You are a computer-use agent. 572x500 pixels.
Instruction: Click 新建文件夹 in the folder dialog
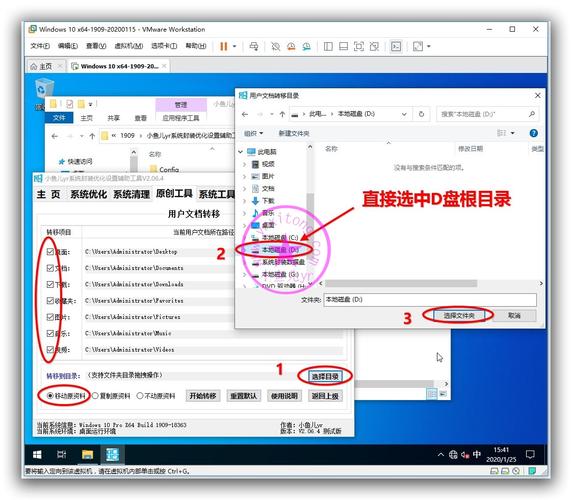point(294,133)
